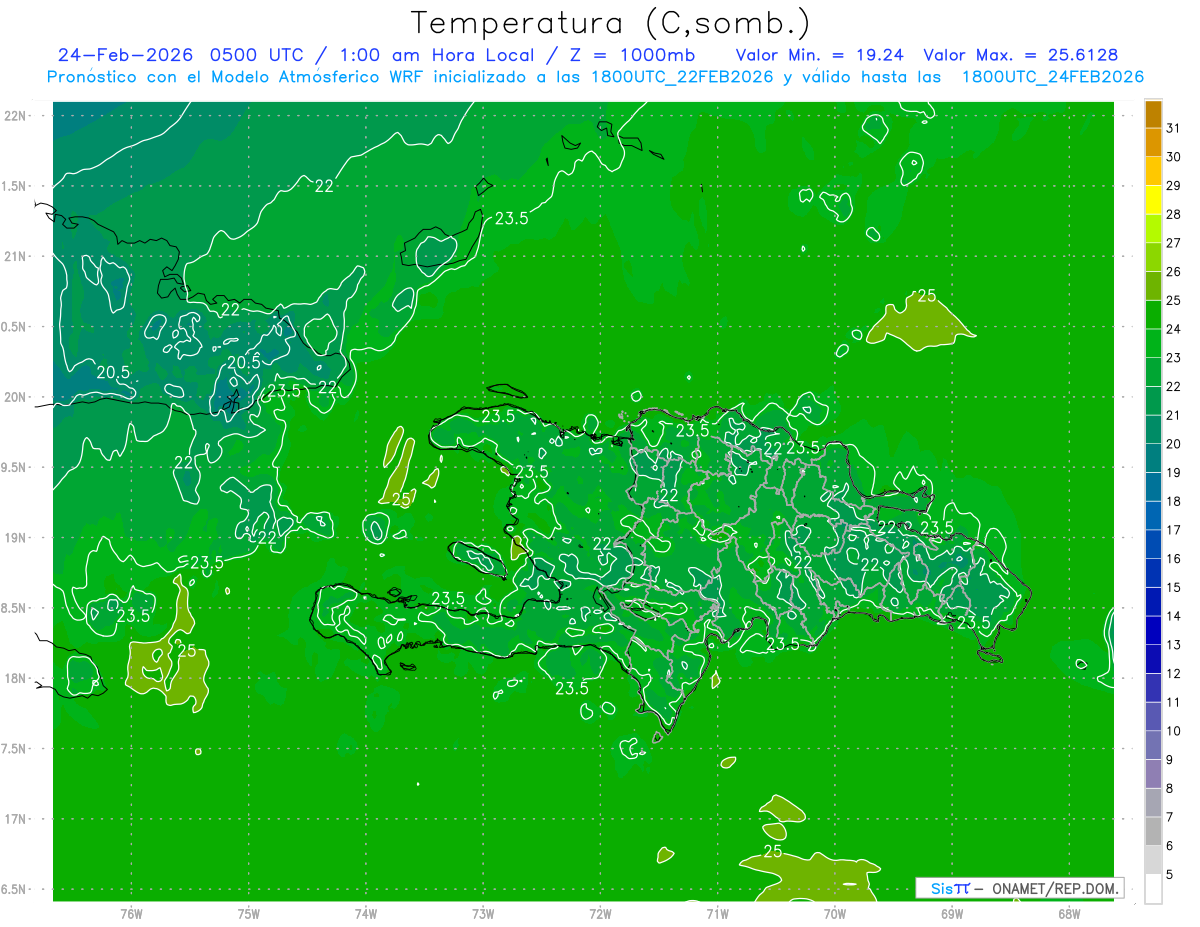1200x927 pixels.
Task: Click color scale value 24
Action: pyautogui.click(x=1174, y=329)
